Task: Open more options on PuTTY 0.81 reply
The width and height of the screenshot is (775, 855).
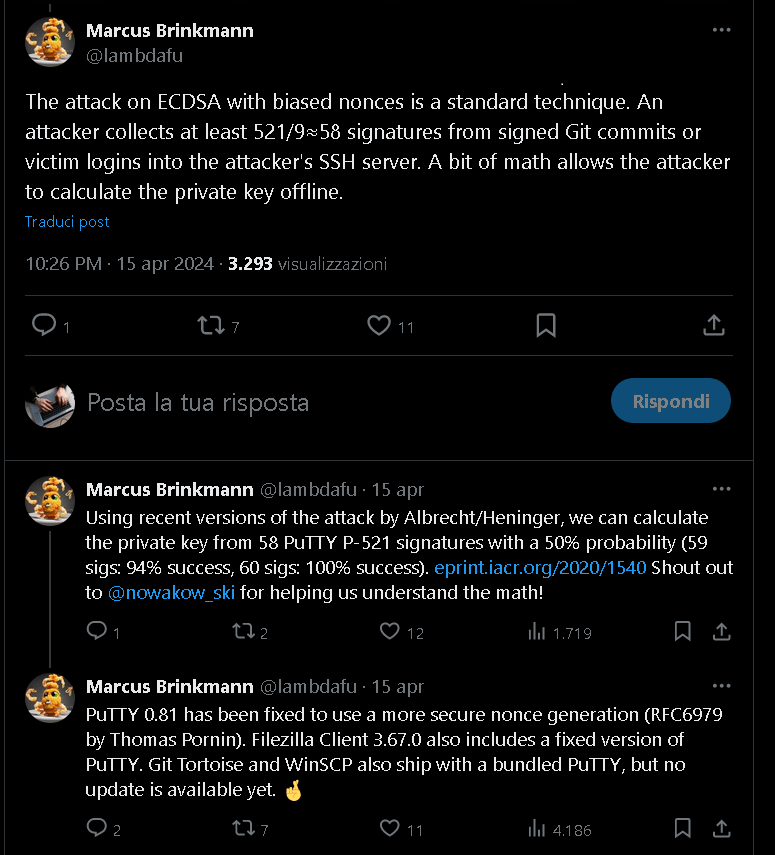Action: [x=721, y=686]
